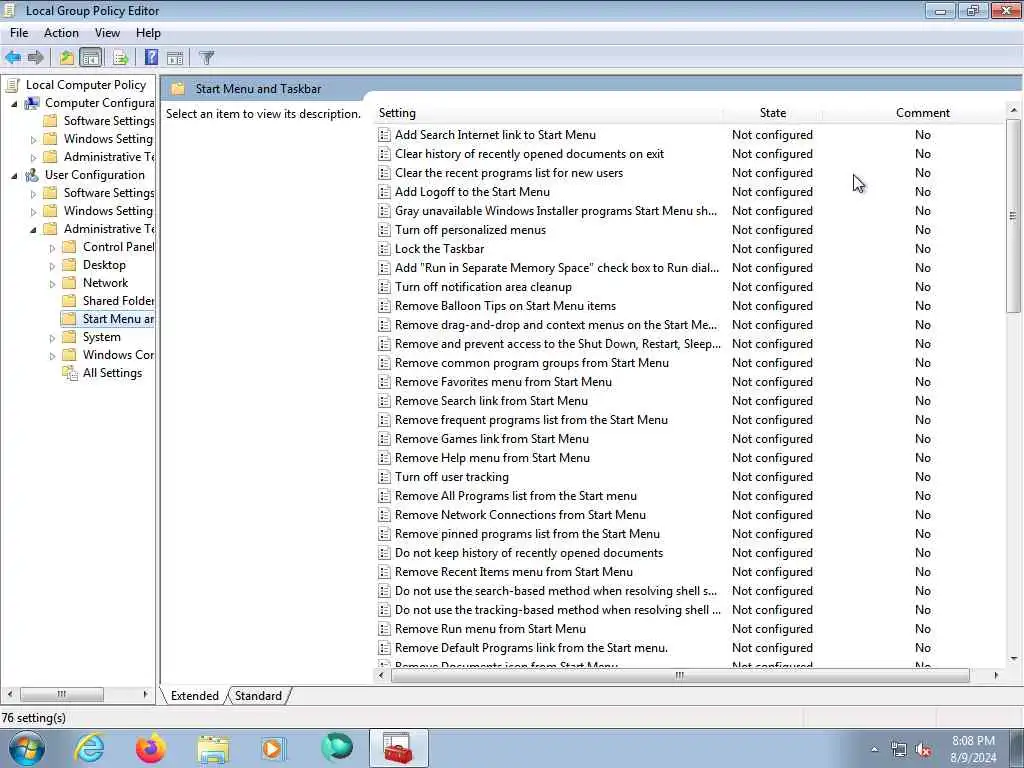Select 'Remove Balloon Tips on Start Menu items'
1024x768 pixels.
click(x=505, y=306)
